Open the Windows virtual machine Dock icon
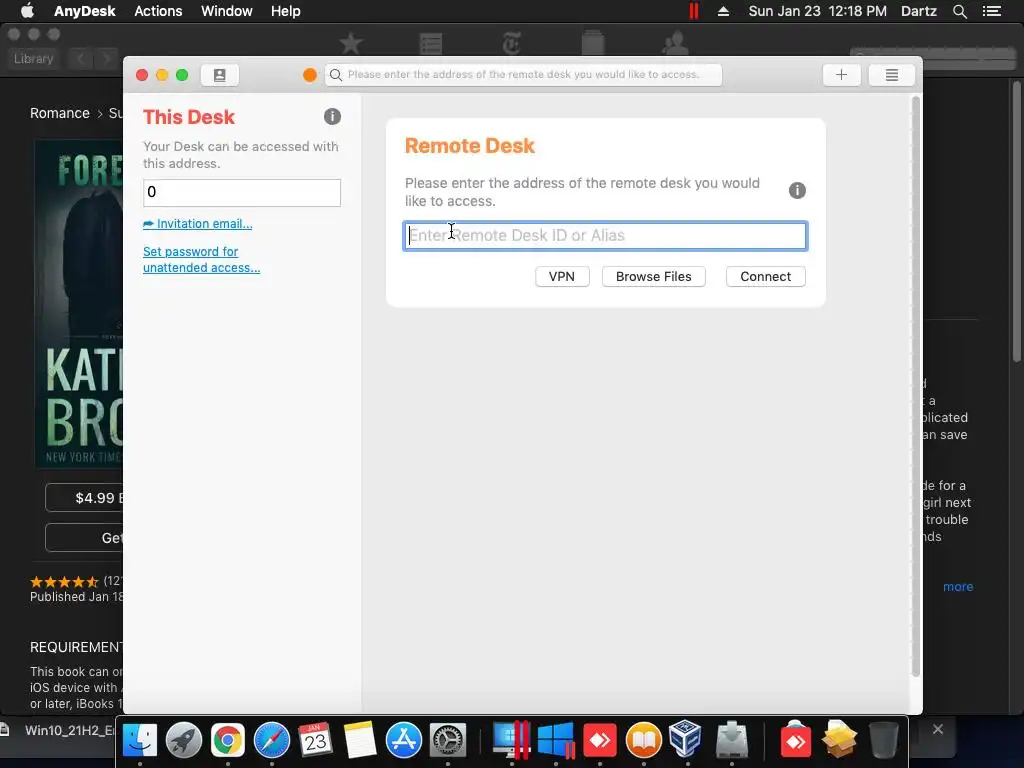The image size is (1024, 768). [556, 740]
